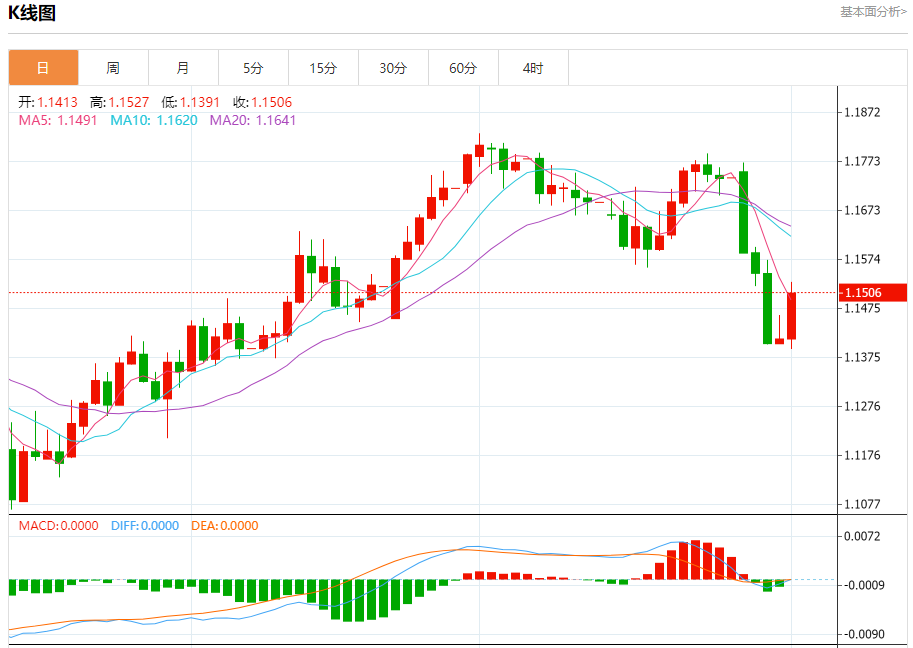Click the red current price tag 1.1506
Screen dimensions: 913x648
pos(872,293)
